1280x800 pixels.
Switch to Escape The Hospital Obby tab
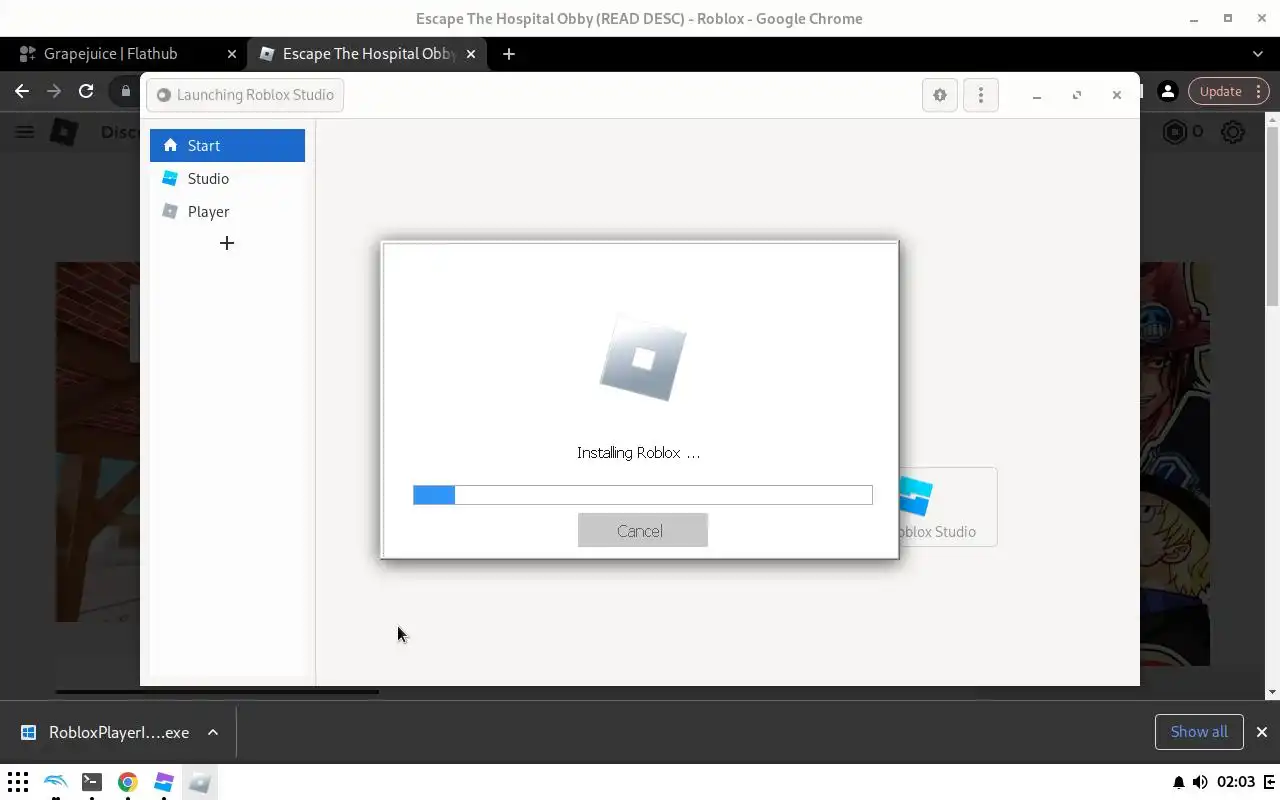click(367, 54)
